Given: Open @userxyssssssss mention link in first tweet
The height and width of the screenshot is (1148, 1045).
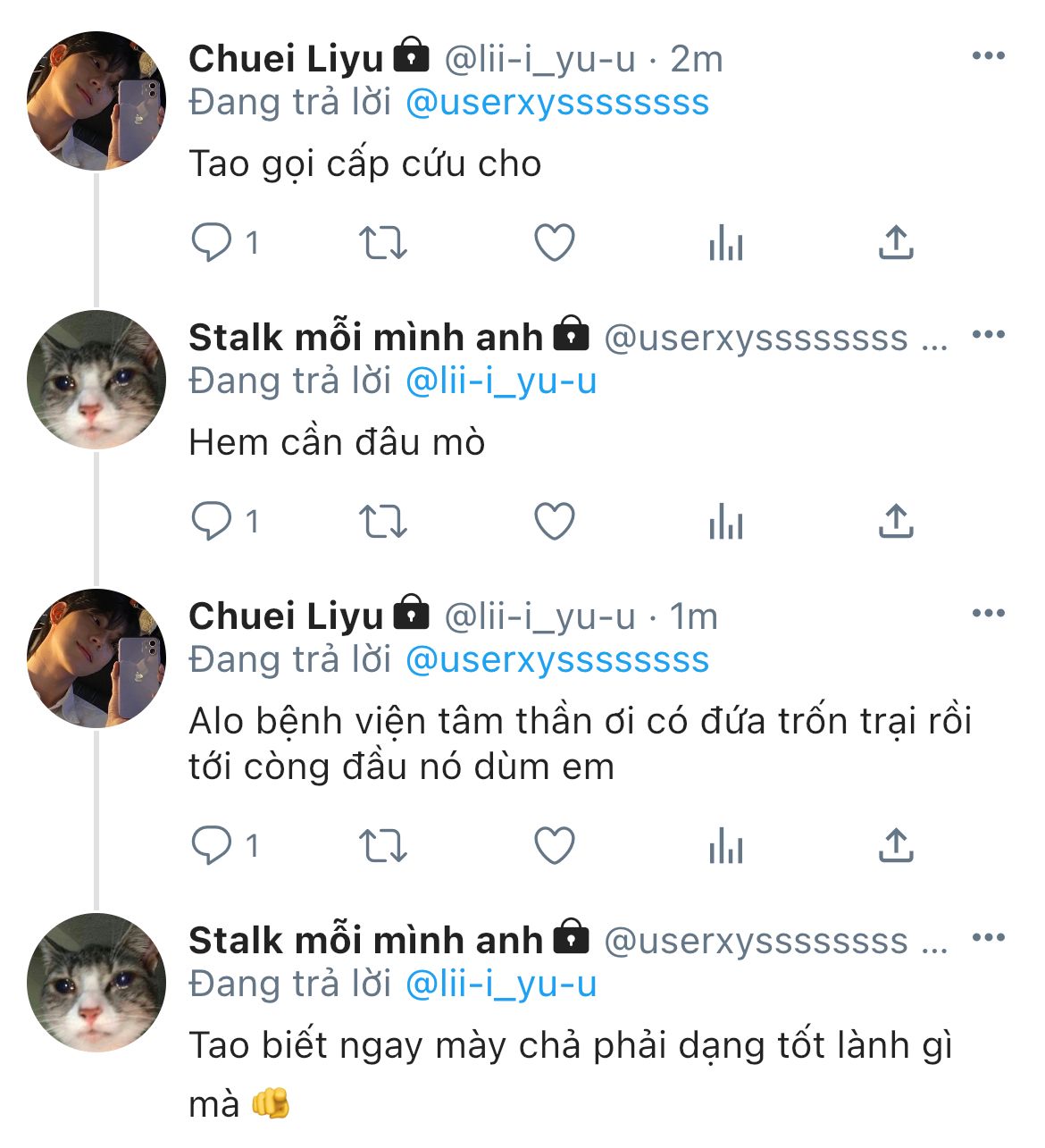Looking at the screenshot, I should pos(556,103).
